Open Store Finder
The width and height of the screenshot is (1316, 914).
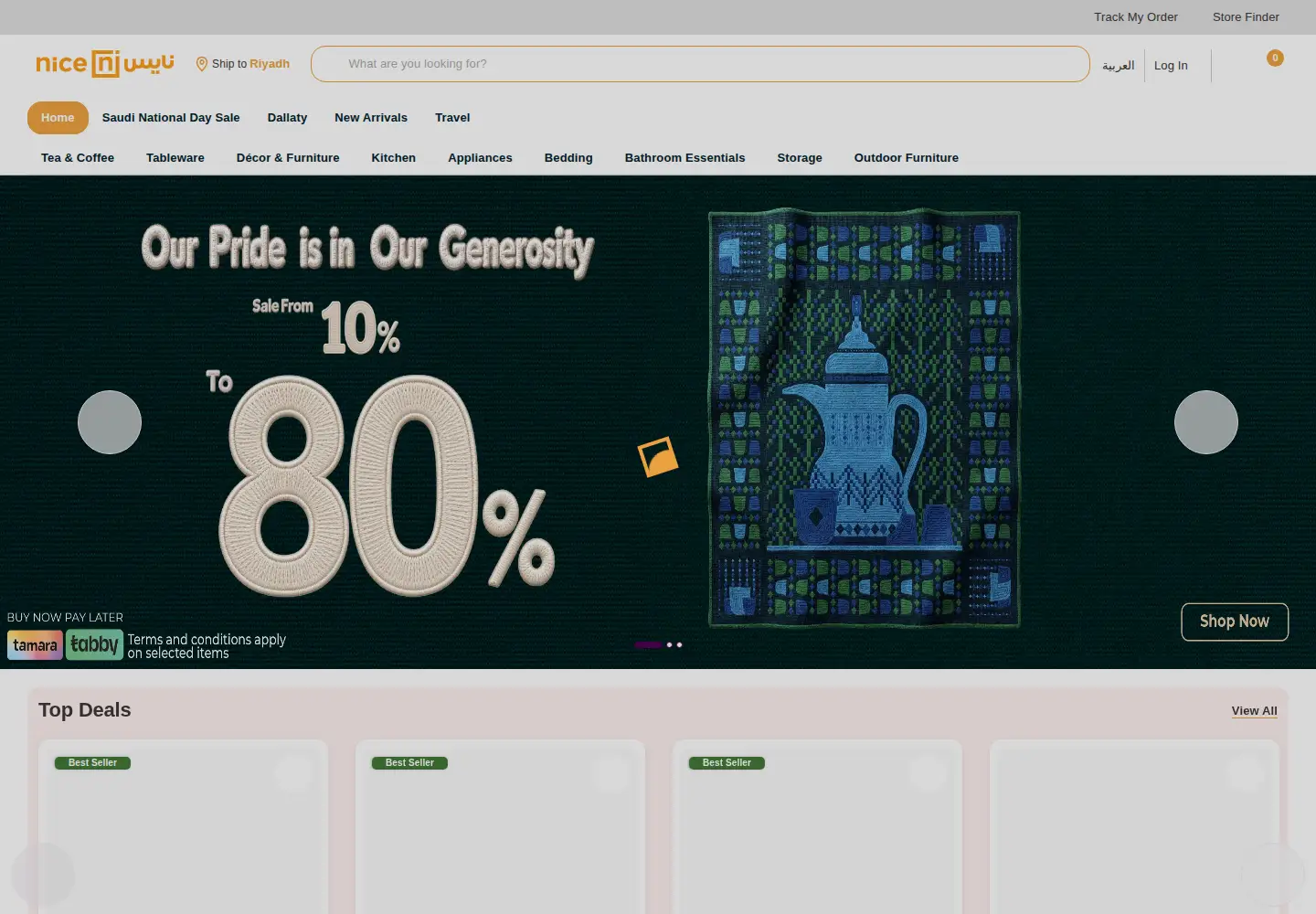[1246, 17]
